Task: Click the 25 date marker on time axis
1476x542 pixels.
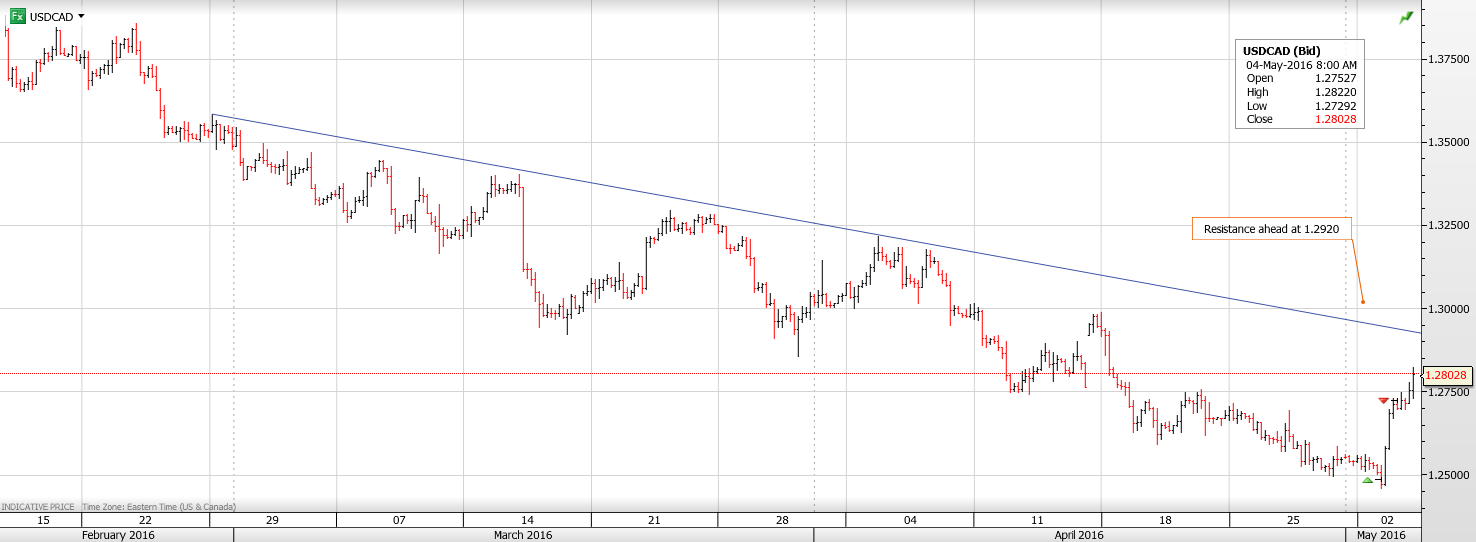Action: (1293, 520)
